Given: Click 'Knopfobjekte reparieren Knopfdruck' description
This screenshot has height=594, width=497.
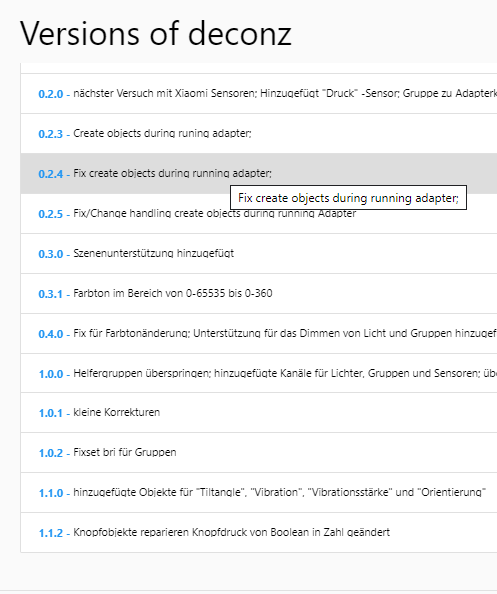Looking at the screenshot, I should [231, 532].
